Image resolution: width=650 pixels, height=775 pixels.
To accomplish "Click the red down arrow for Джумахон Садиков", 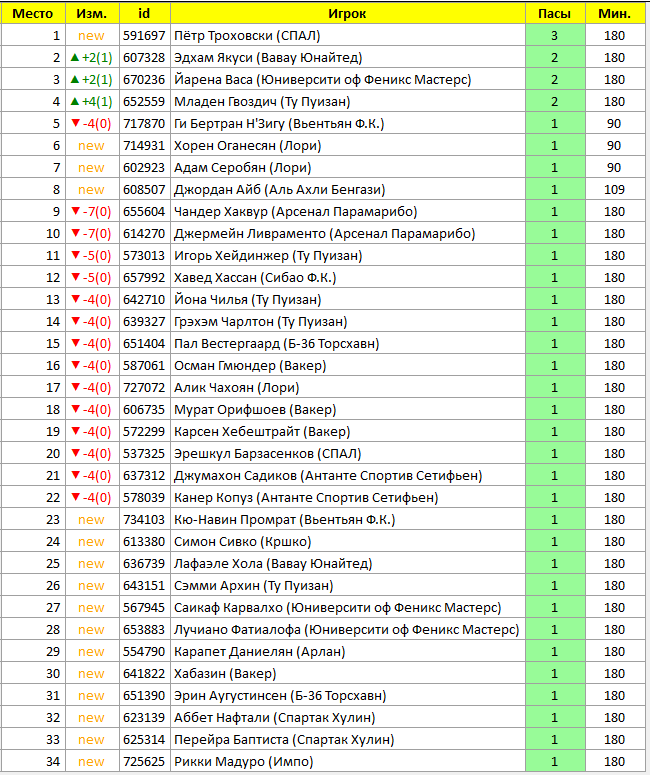I will pyautogui.click(x=75, y=474).
